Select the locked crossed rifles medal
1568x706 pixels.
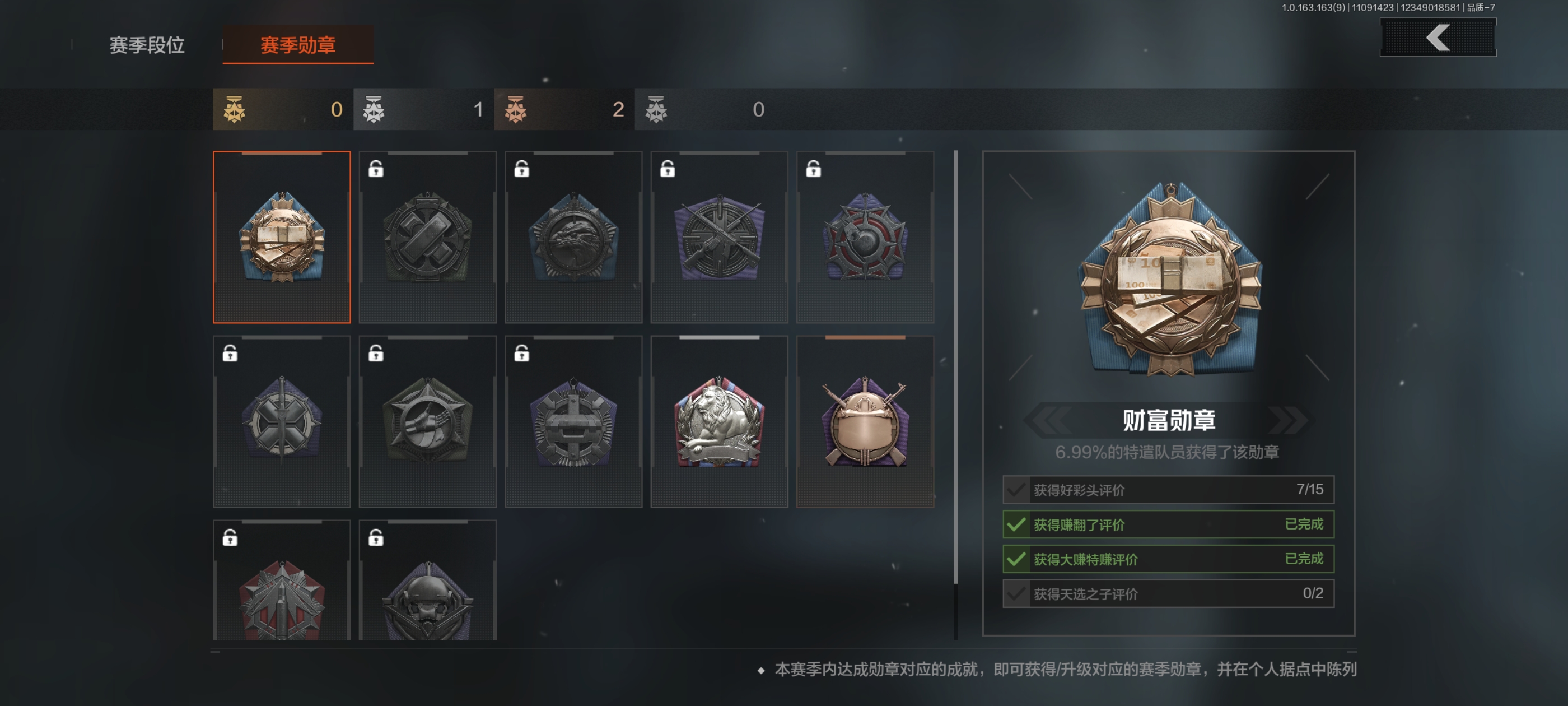719,237
